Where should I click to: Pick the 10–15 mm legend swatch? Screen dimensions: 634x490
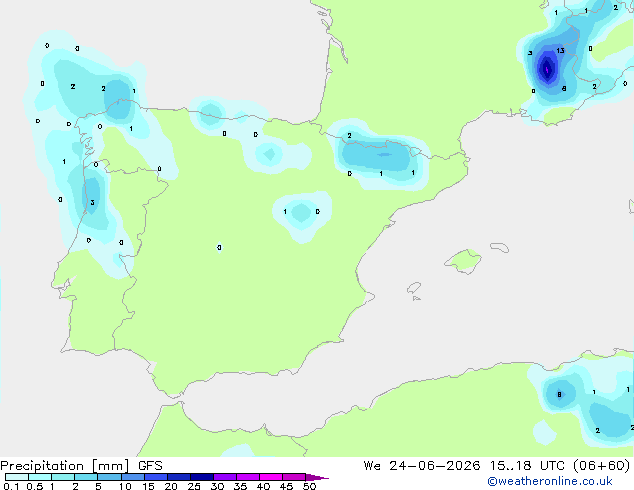(133, 477)
